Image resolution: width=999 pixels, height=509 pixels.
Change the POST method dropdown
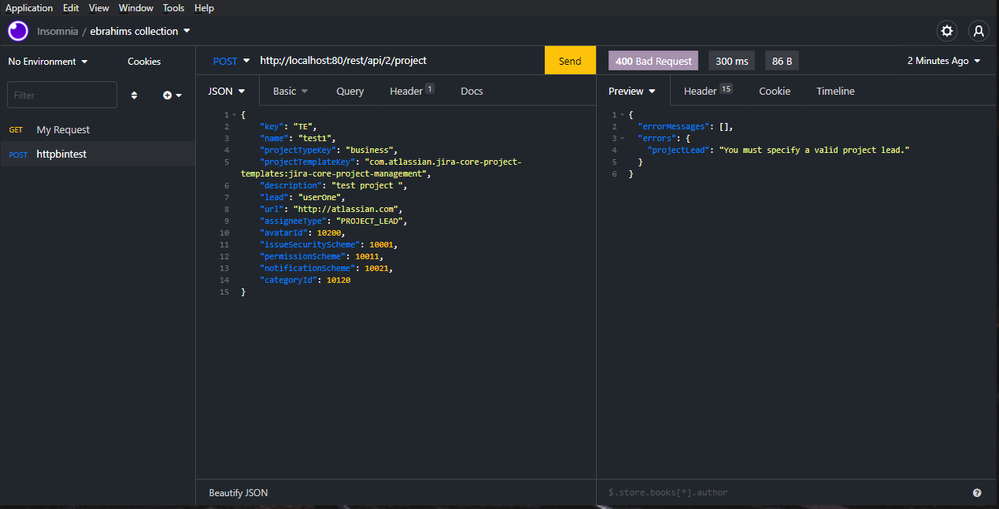click(231, 61)
